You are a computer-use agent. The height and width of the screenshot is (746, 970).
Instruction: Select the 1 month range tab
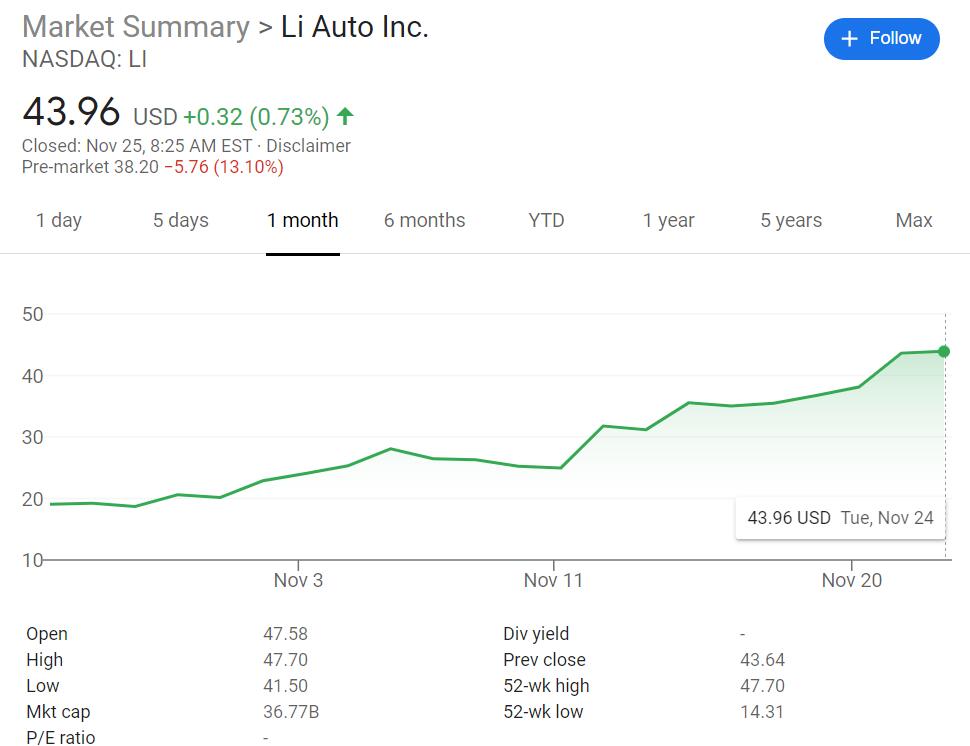coord(302,220)
